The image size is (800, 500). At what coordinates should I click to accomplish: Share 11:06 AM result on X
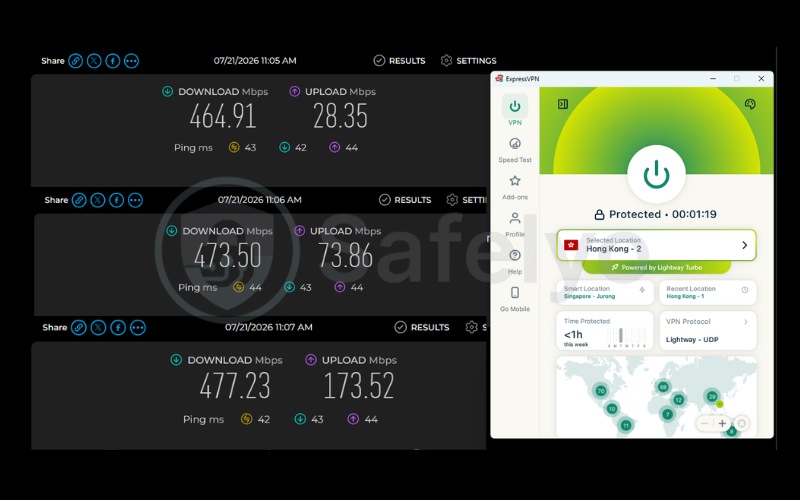(97, 200)
